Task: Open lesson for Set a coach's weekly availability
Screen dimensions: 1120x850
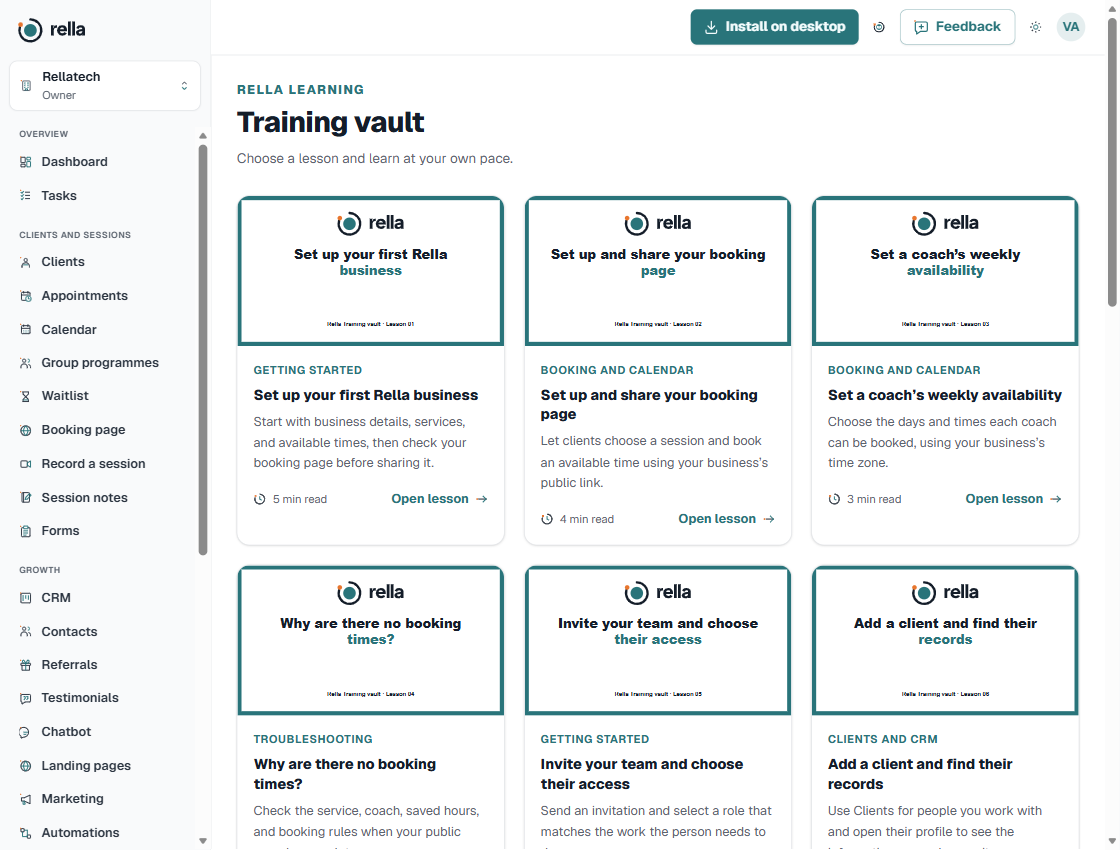Action: pyautogui.click(x=1014, y=499)
